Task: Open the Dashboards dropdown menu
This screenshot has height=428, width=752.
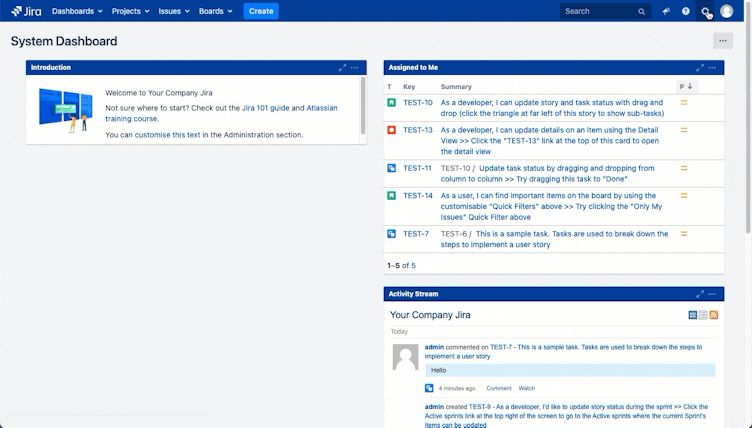Action: coord(77,11)
